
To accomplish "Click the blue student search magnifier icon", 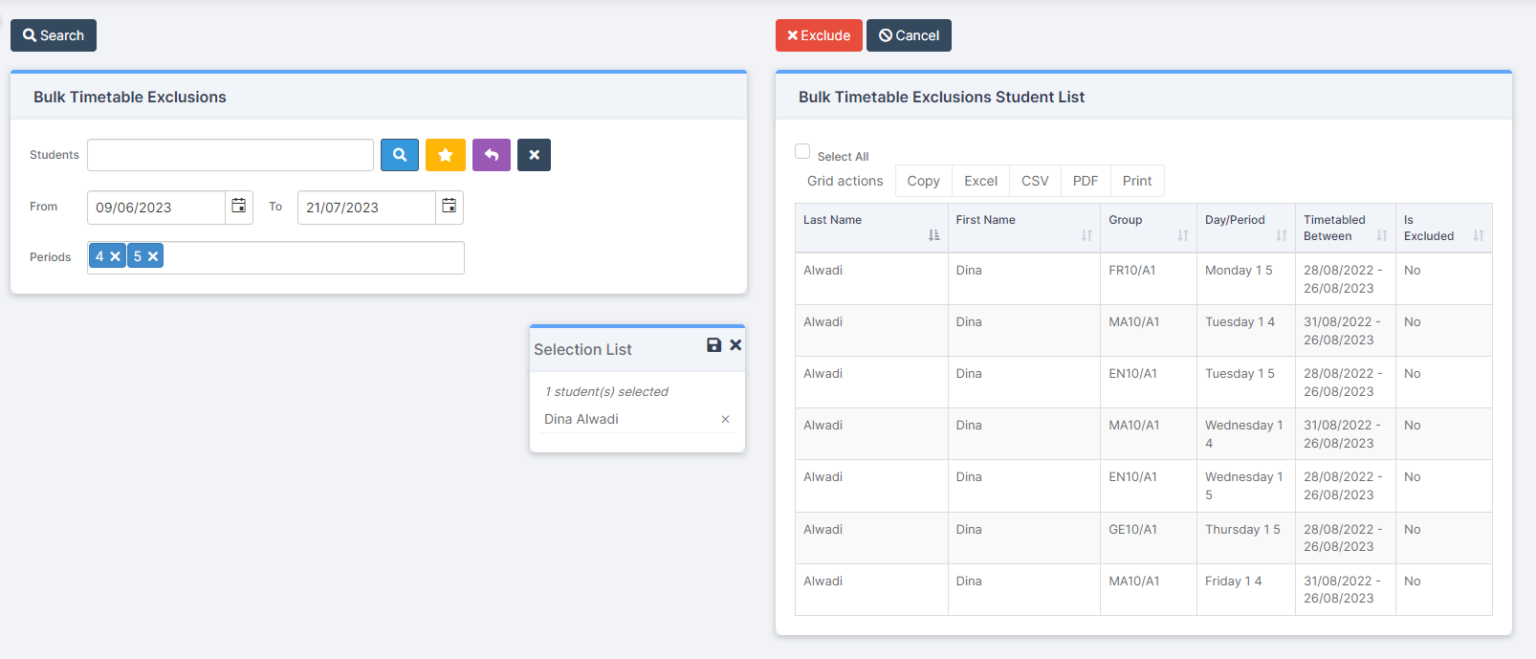I will (399, 155).
